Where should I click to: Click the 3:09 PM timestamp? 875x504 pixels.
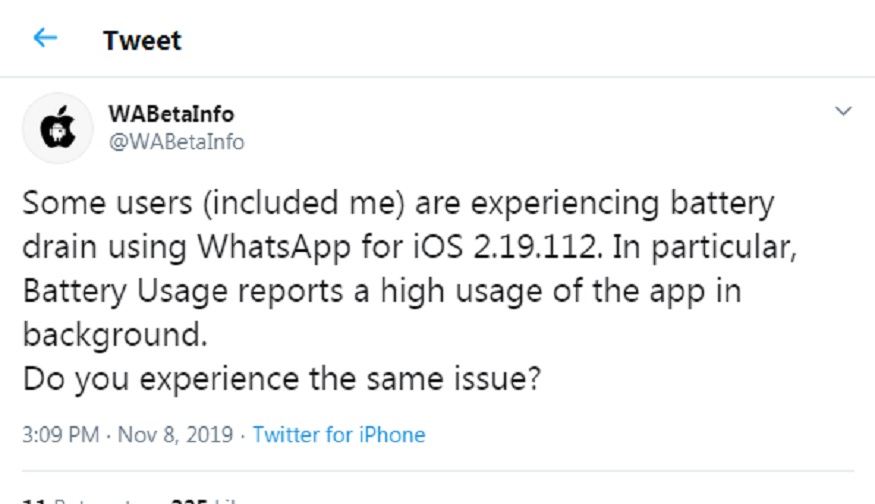pyautogui.click(x=63, y=435)
